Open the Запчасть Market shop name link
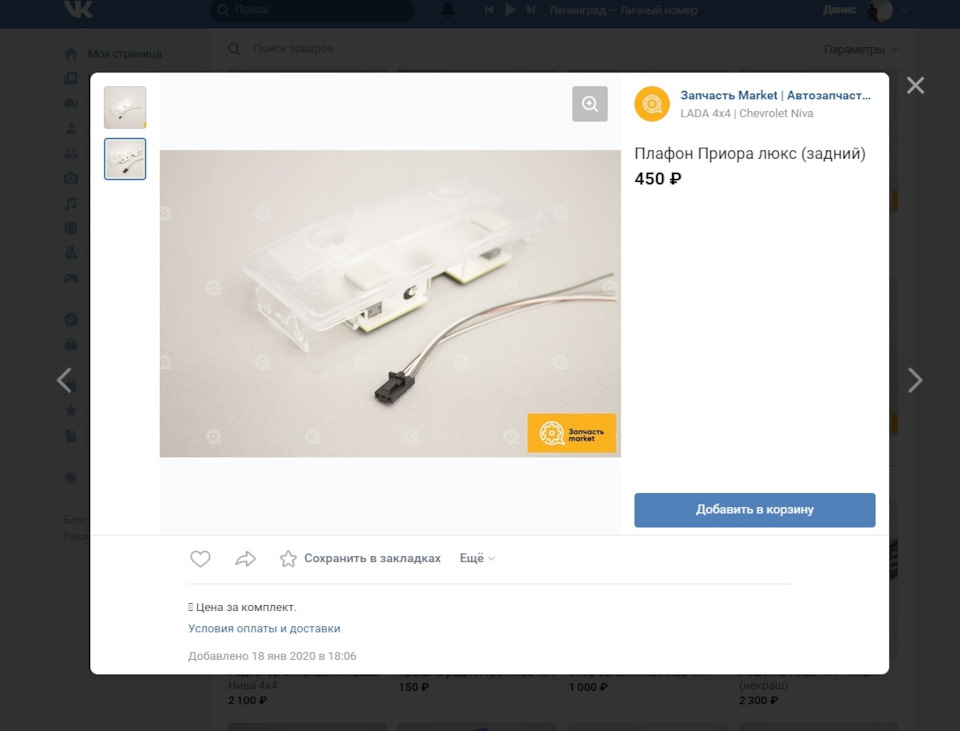Image resolution: width=960 pixels, height=731 pixels. pos(775,96)
